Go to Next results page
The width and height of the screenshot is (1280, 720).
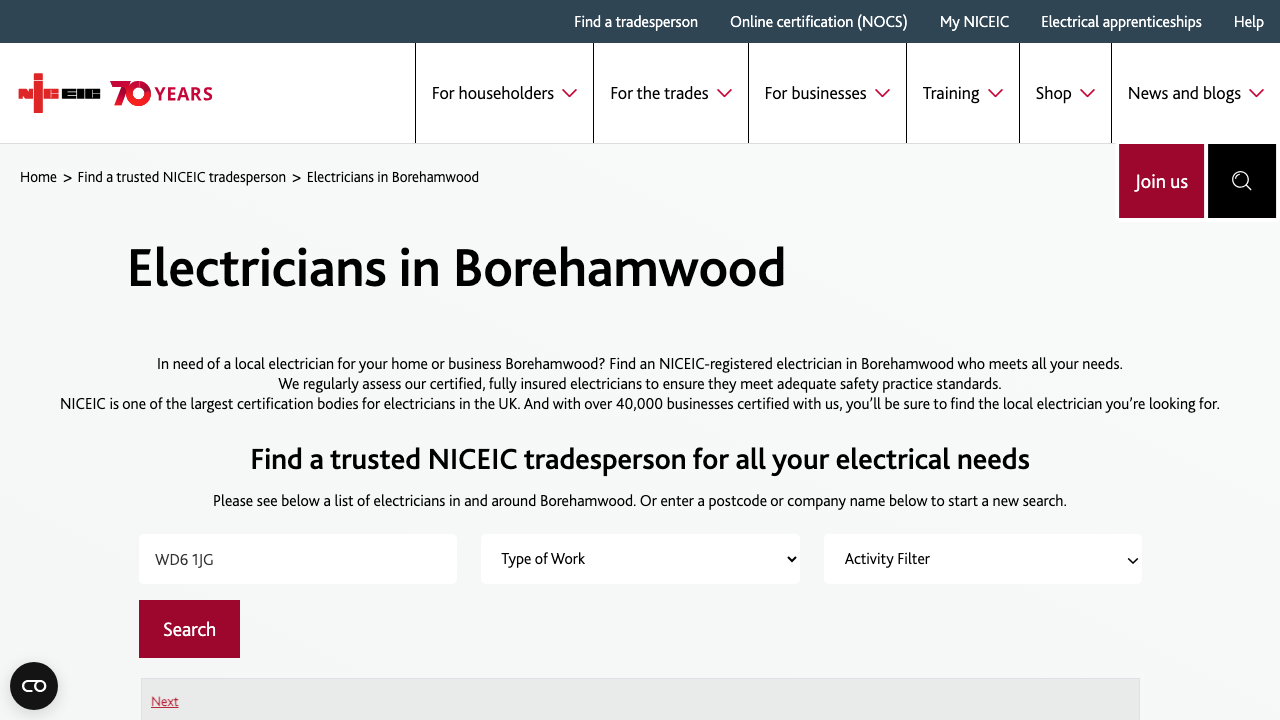point(165,701)
